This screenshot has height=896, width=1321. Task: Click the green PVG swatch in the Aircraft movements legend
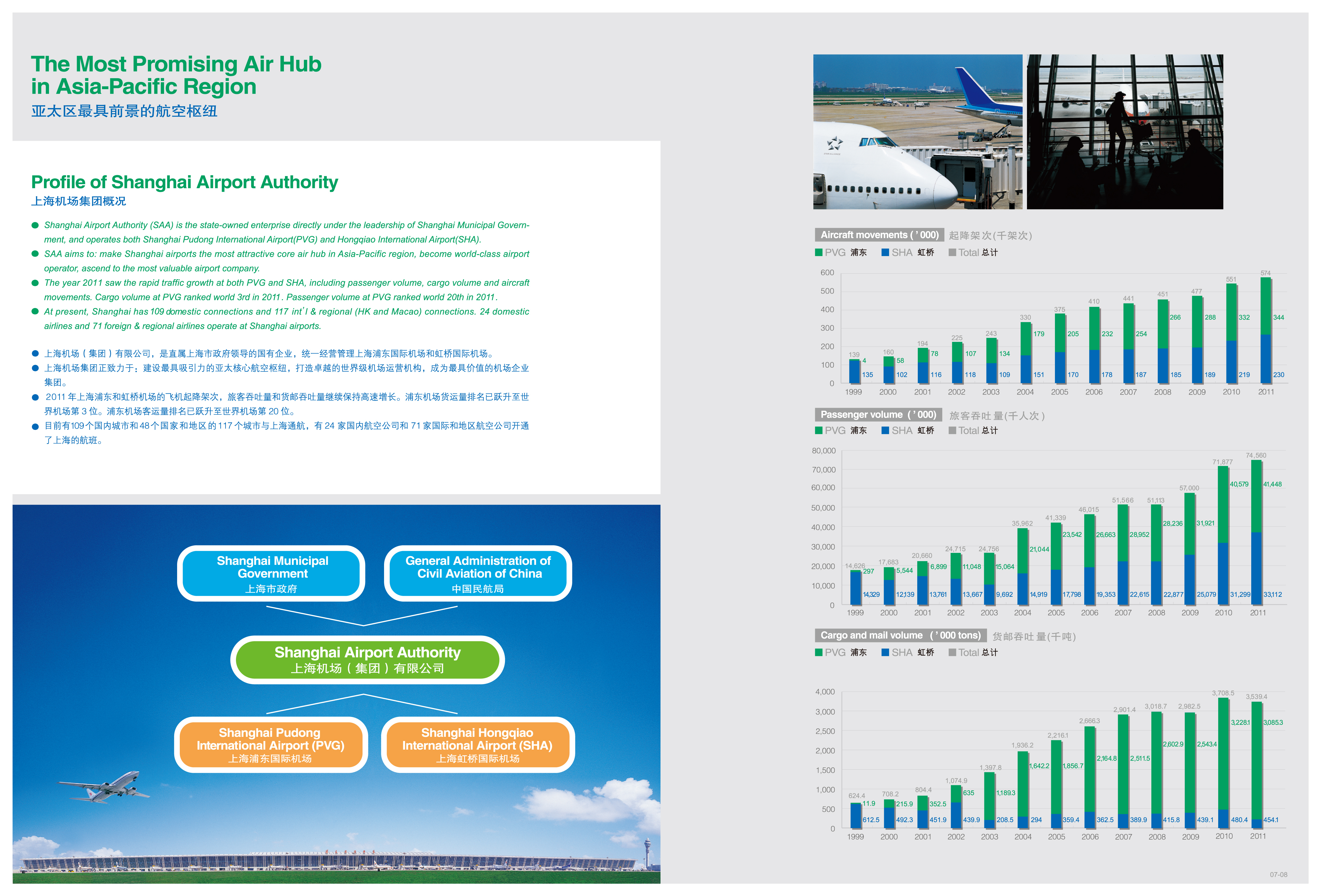pyautogui.click(x=818, y=252)
